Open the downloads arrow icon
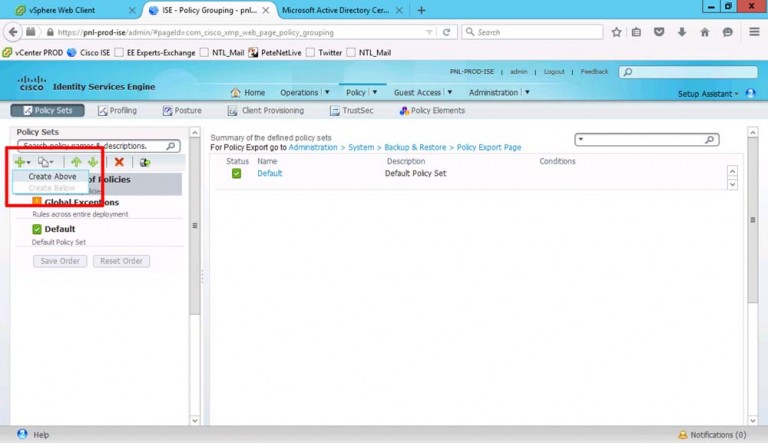Viewport: 768px width, 443px height. tap(682, 32)
